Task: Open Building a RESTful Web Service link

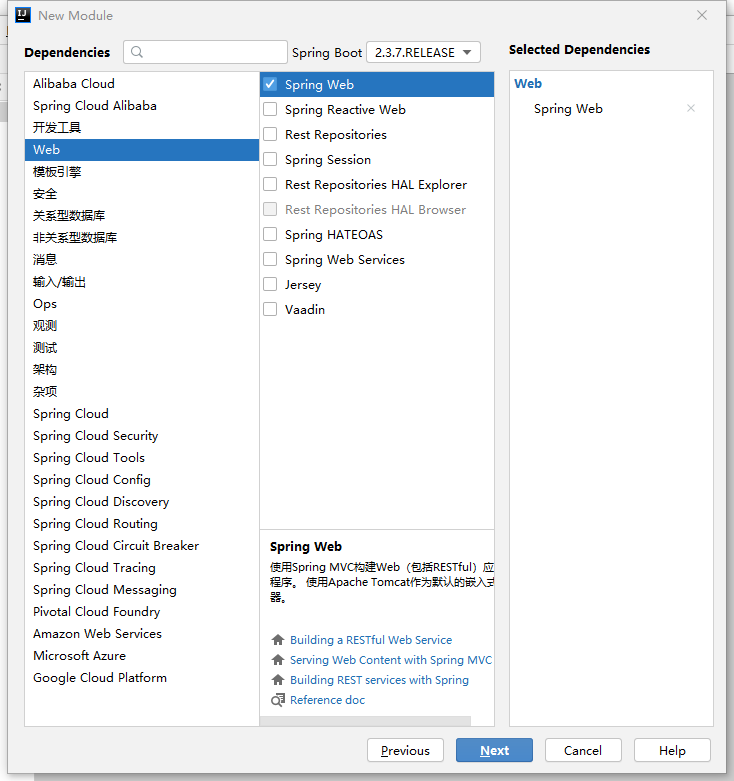Action: click(371, 640)
